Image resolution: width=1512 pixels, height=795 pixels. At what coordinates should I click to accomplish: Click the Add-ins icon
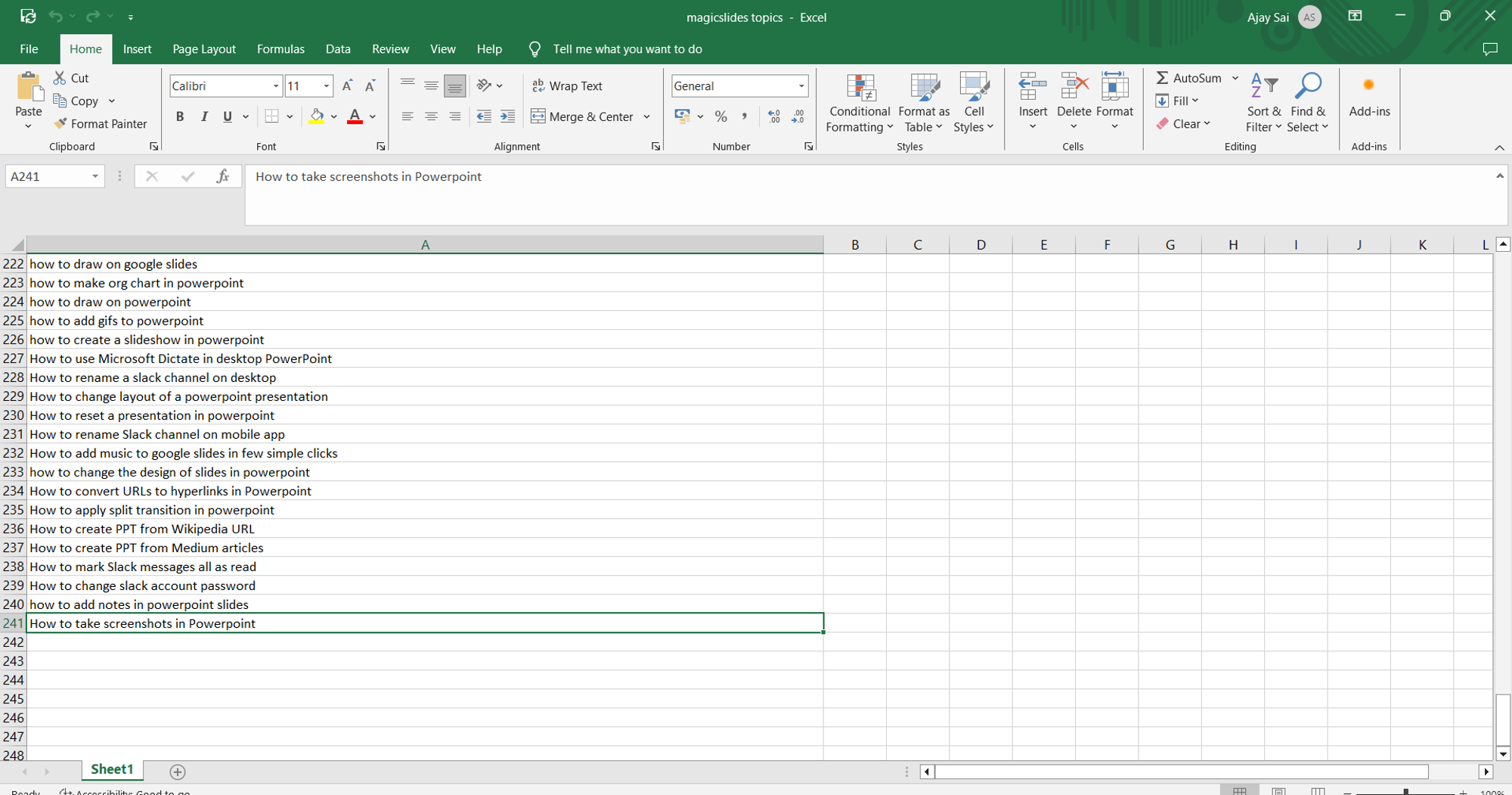[1369, 85]
